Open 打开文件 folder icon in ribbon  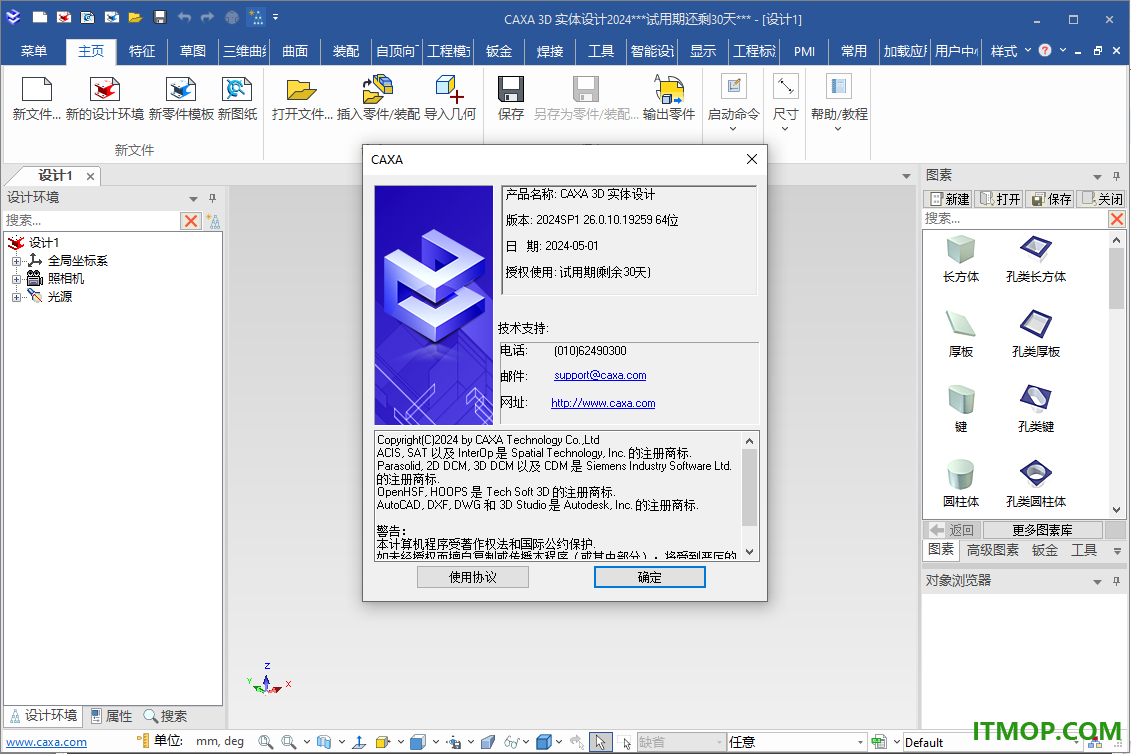pos(302,90)
